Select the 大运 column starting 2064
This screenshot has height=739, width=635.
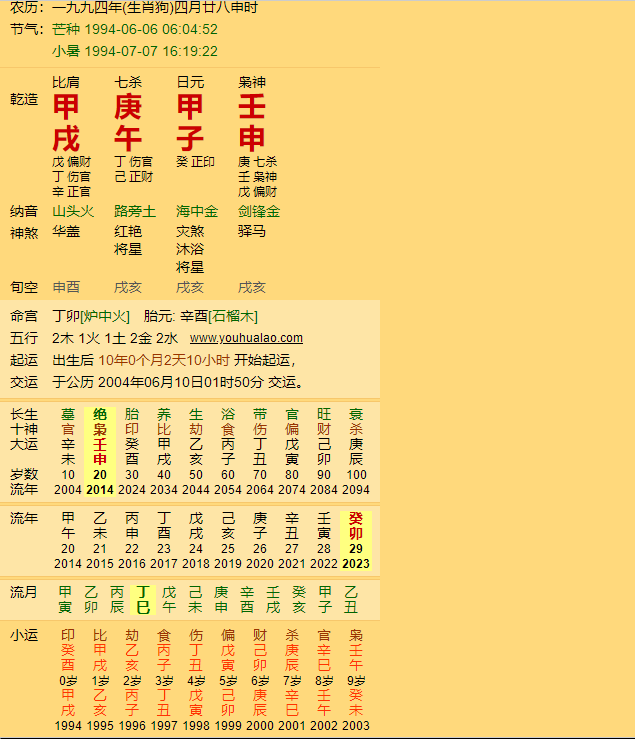point(260,452)
